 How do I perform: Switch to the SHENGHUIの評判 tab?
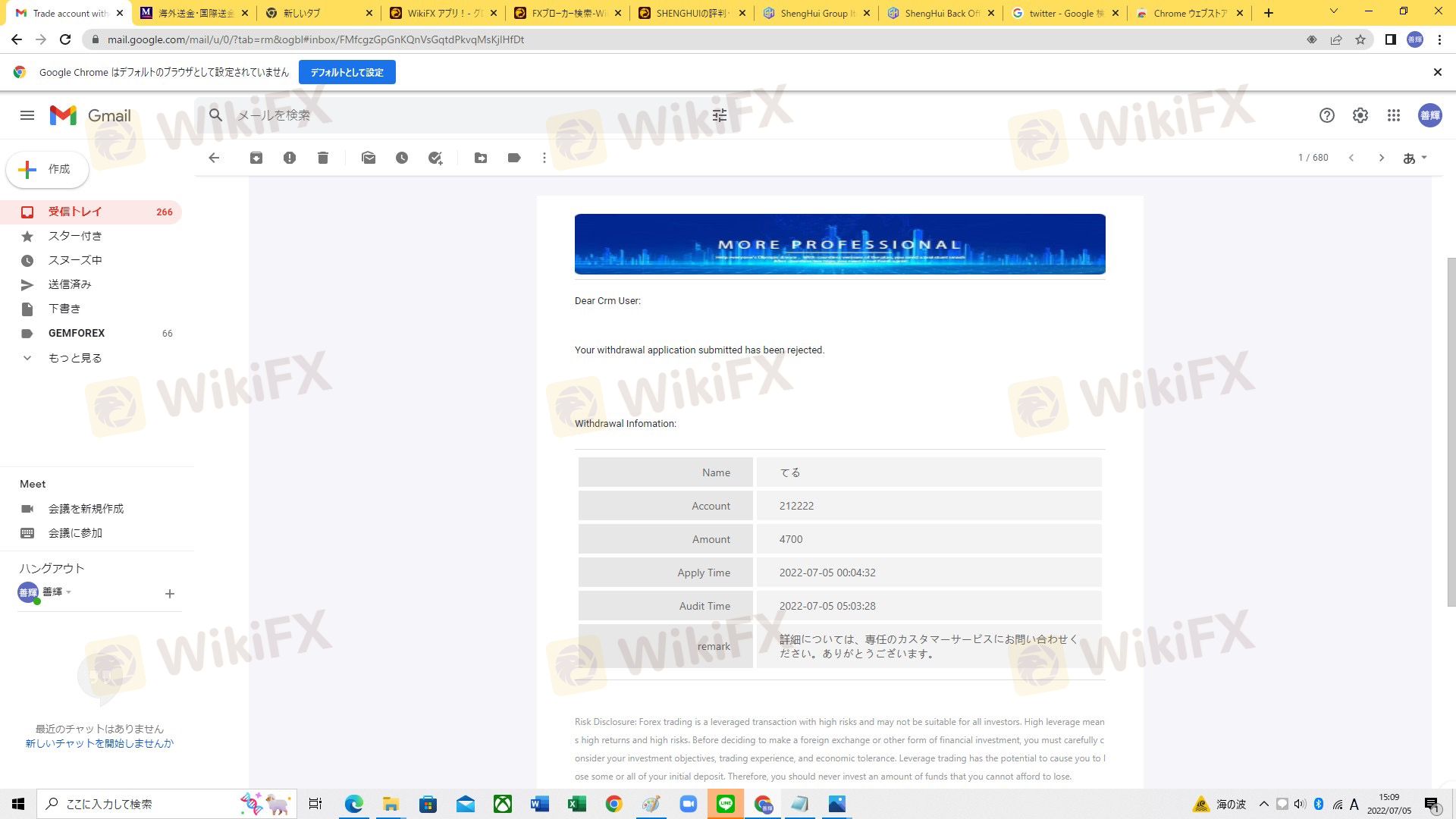point(692,13)
